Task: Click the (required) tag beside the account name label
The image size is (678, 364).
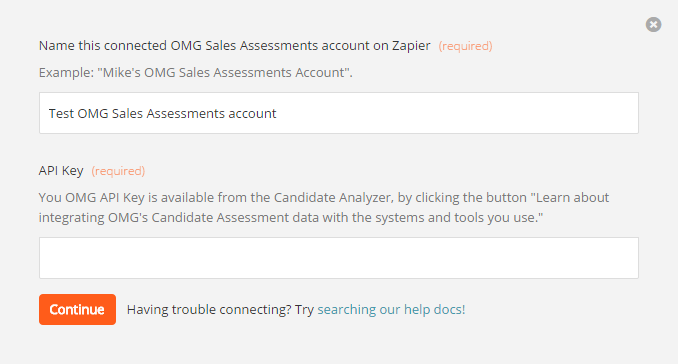Action: coord(465,46)
